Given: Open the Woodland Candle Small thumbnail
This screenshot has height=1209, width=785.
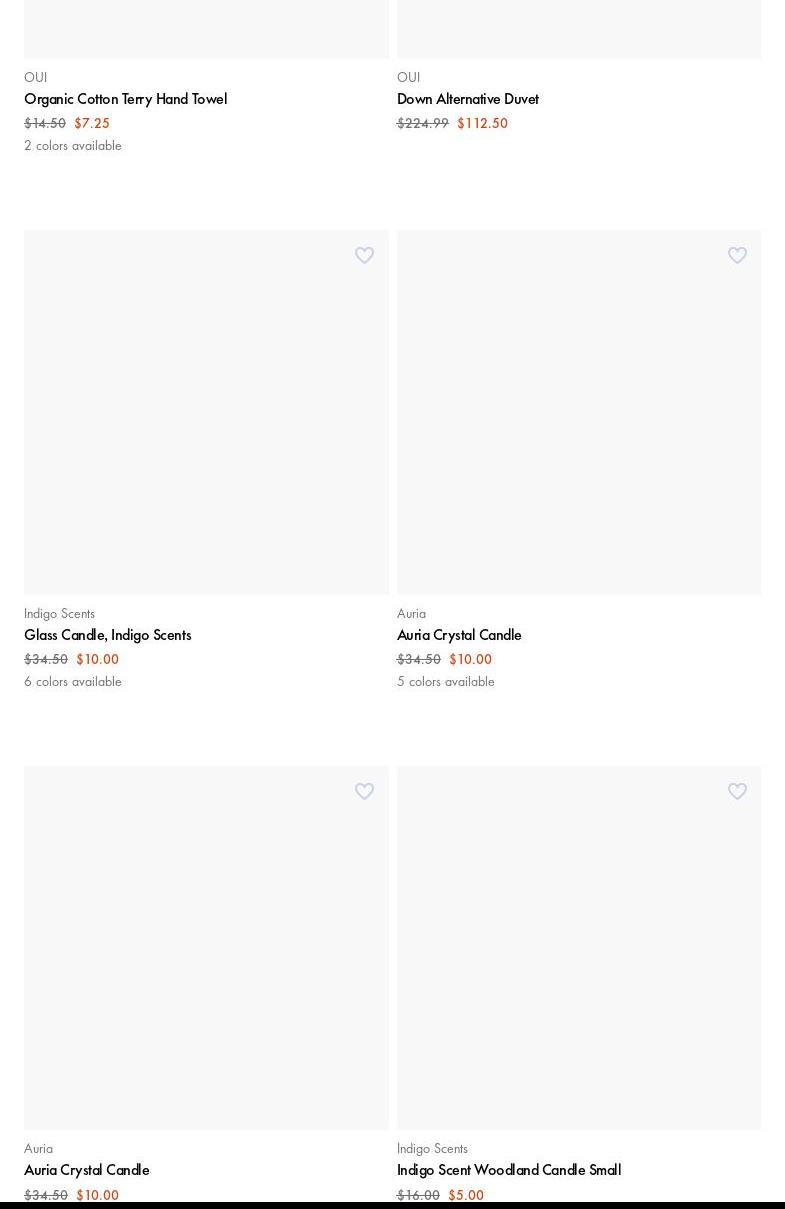Looking at the screenshot, I should [578, 947].
